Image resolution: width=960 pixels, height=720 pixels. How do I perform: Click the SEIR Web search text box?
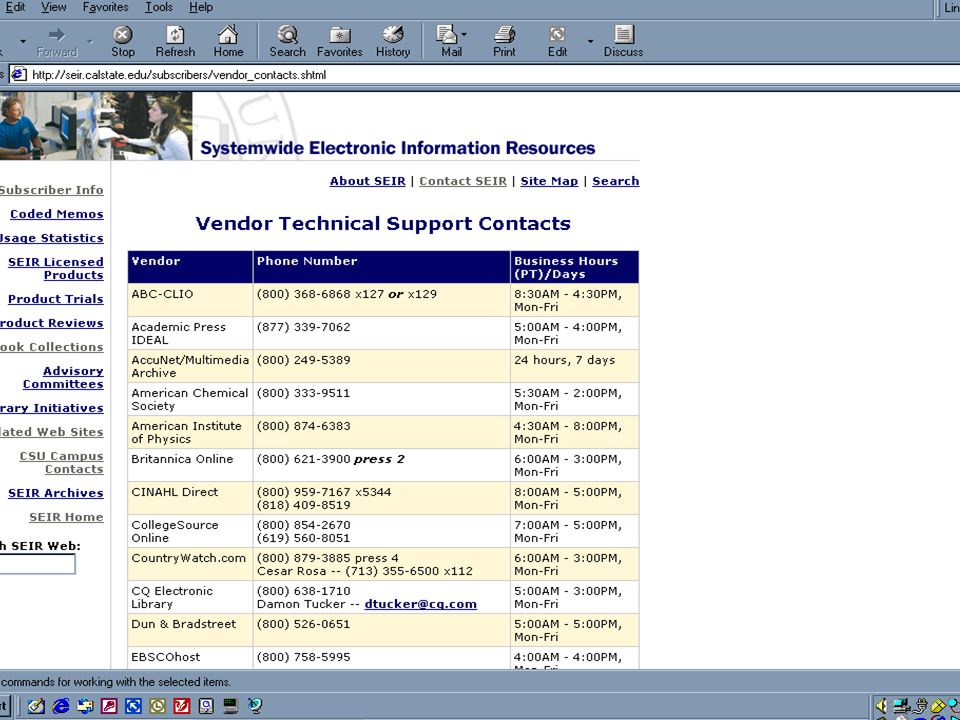click(37, 564)
